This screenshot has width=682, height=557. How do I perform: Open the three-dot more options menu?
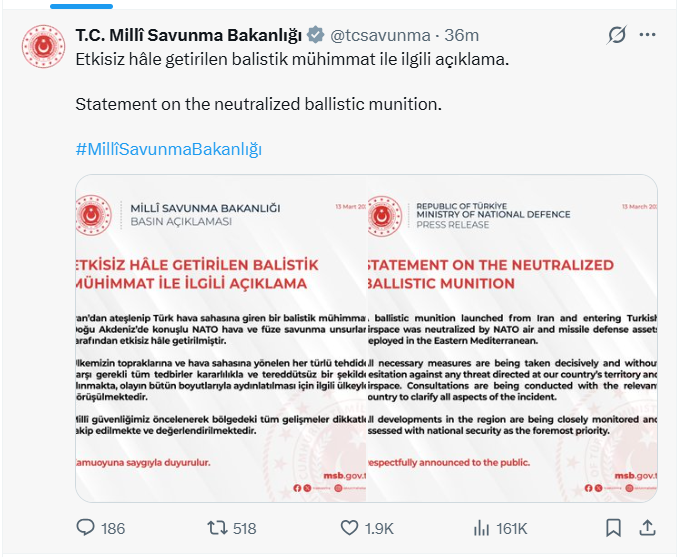648,36
